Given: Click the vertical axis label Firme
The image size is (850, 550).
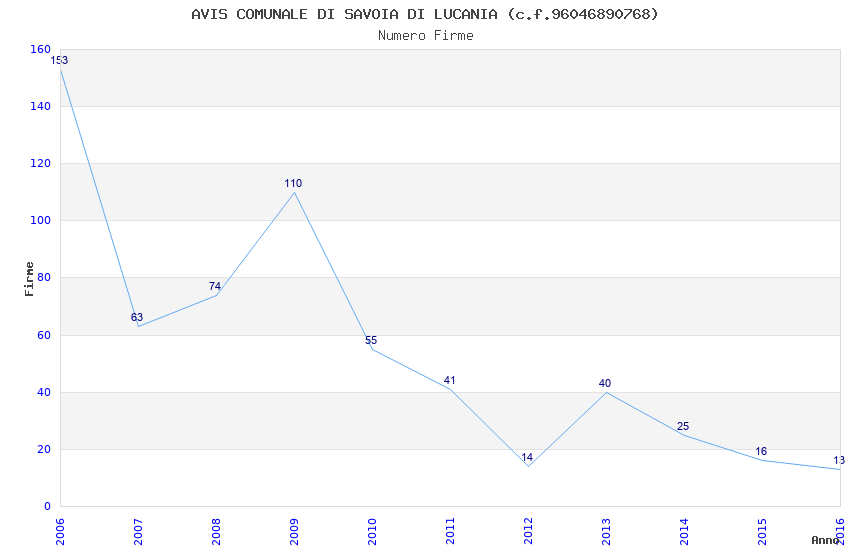Looking at the screenshot, I should pos(29,279).
